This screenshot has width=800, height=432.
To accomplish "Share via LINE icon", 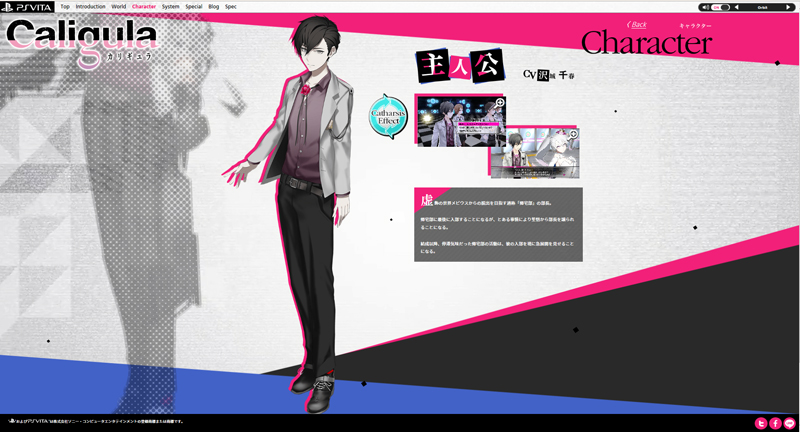I will pyautogui.click(x=789, y=423).
